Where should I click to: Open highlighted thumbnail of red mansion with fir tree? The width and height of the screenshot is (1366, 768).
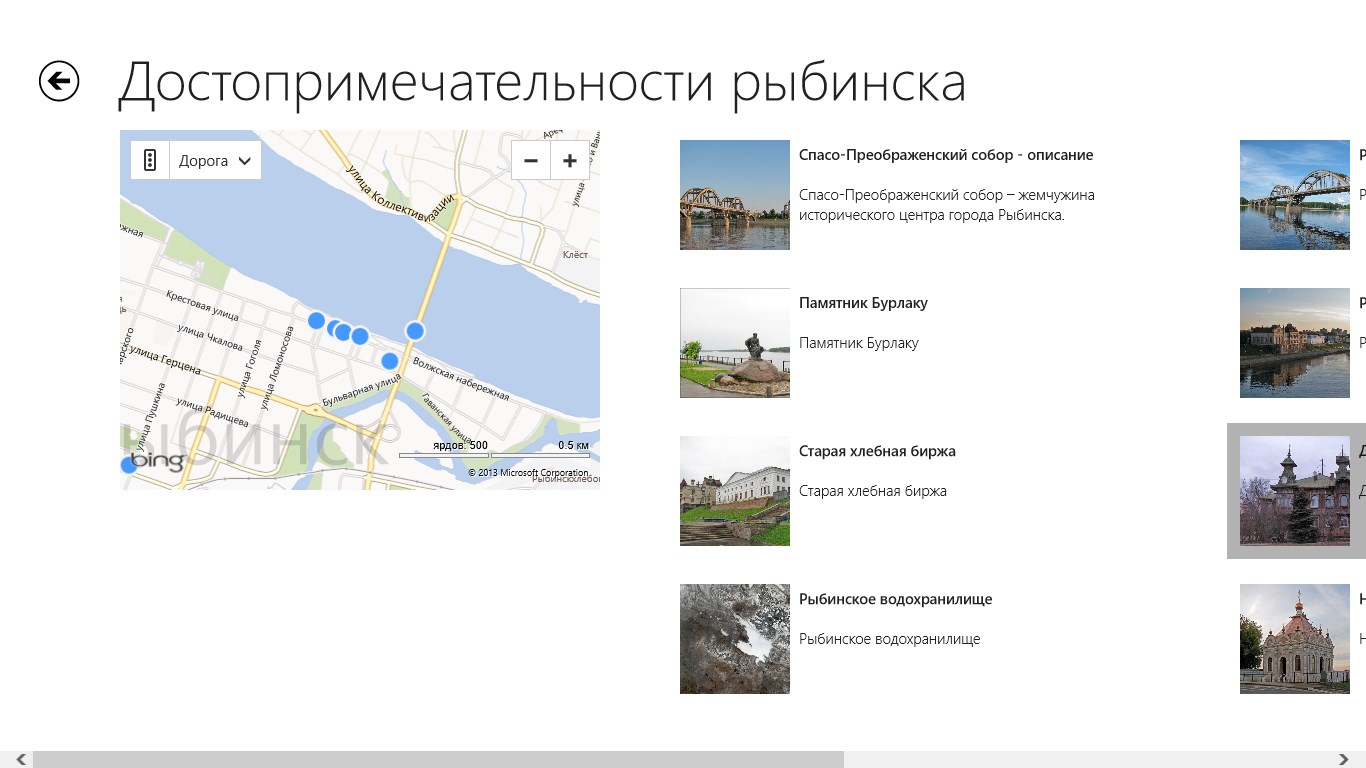(x=1295, y=491)
